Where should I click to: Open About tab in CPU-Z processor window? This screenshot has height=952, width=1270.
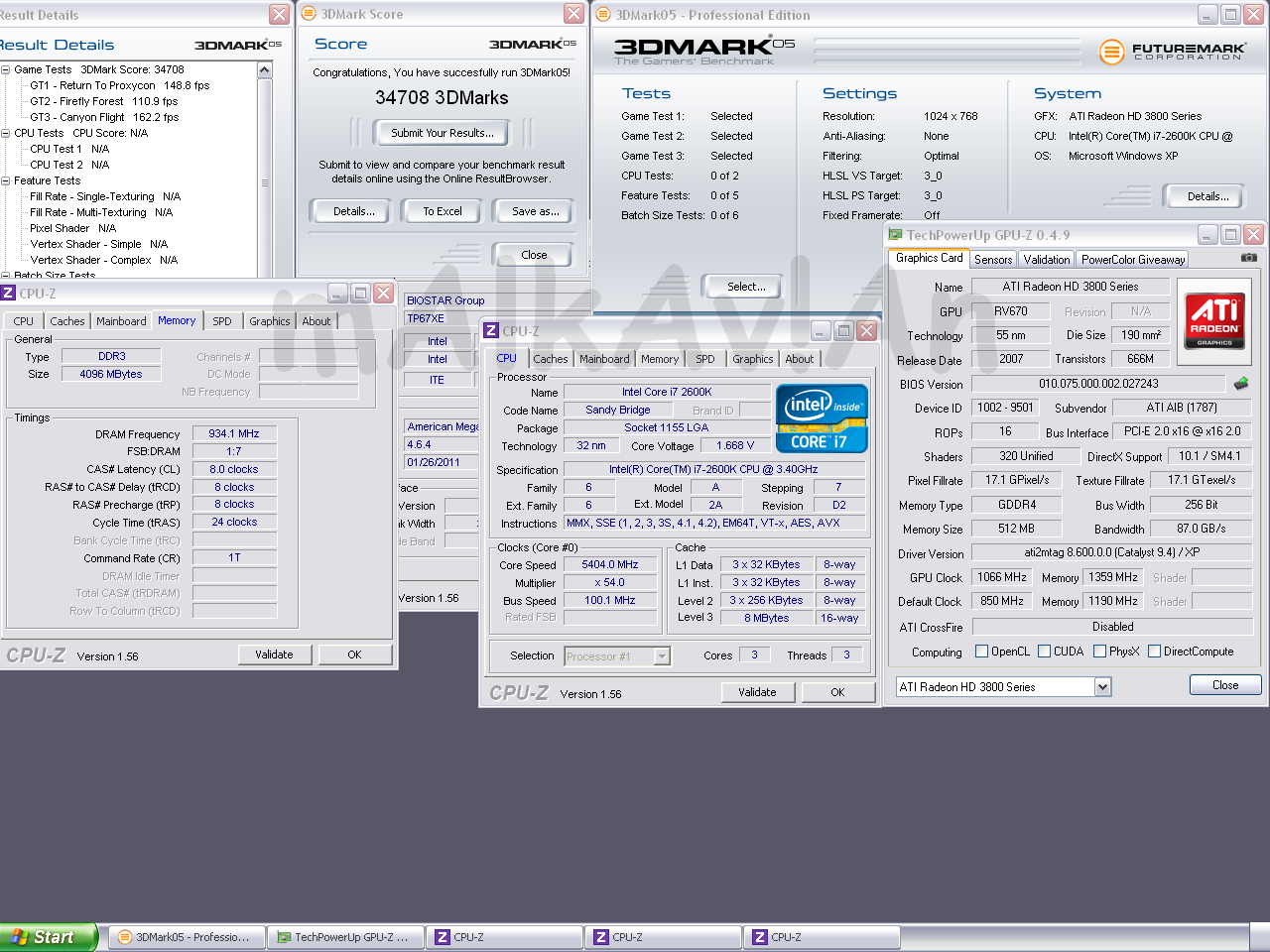click(800, 359)
